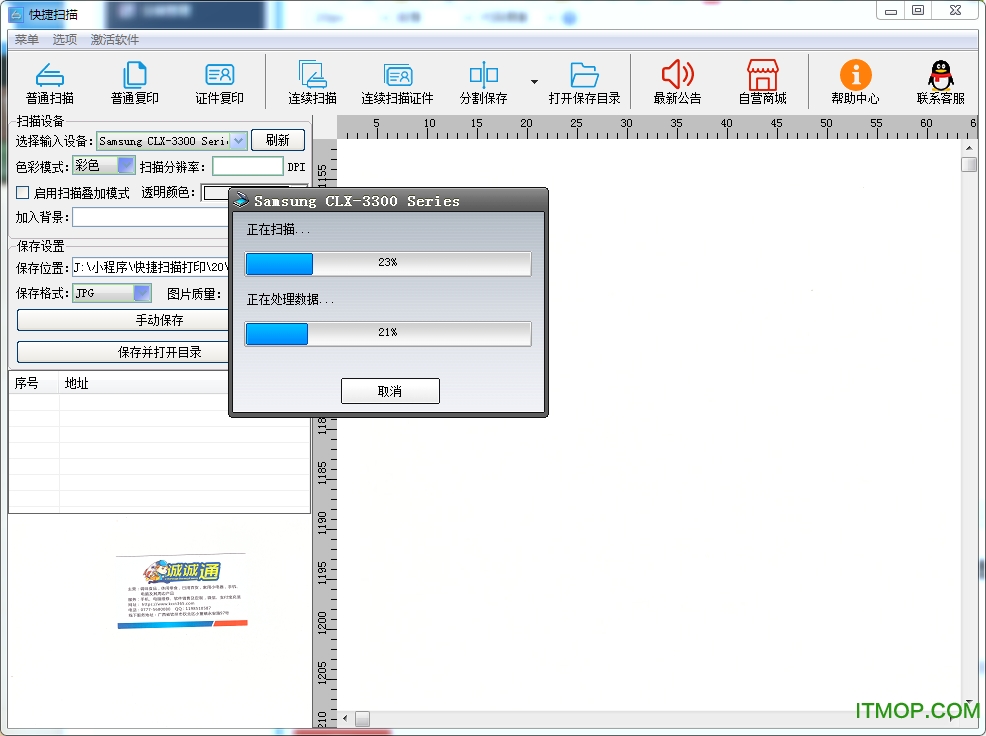Screen dimensions: 986x736
Task: Click the 普通复印 copy icon
Action: tap(135, 75)
